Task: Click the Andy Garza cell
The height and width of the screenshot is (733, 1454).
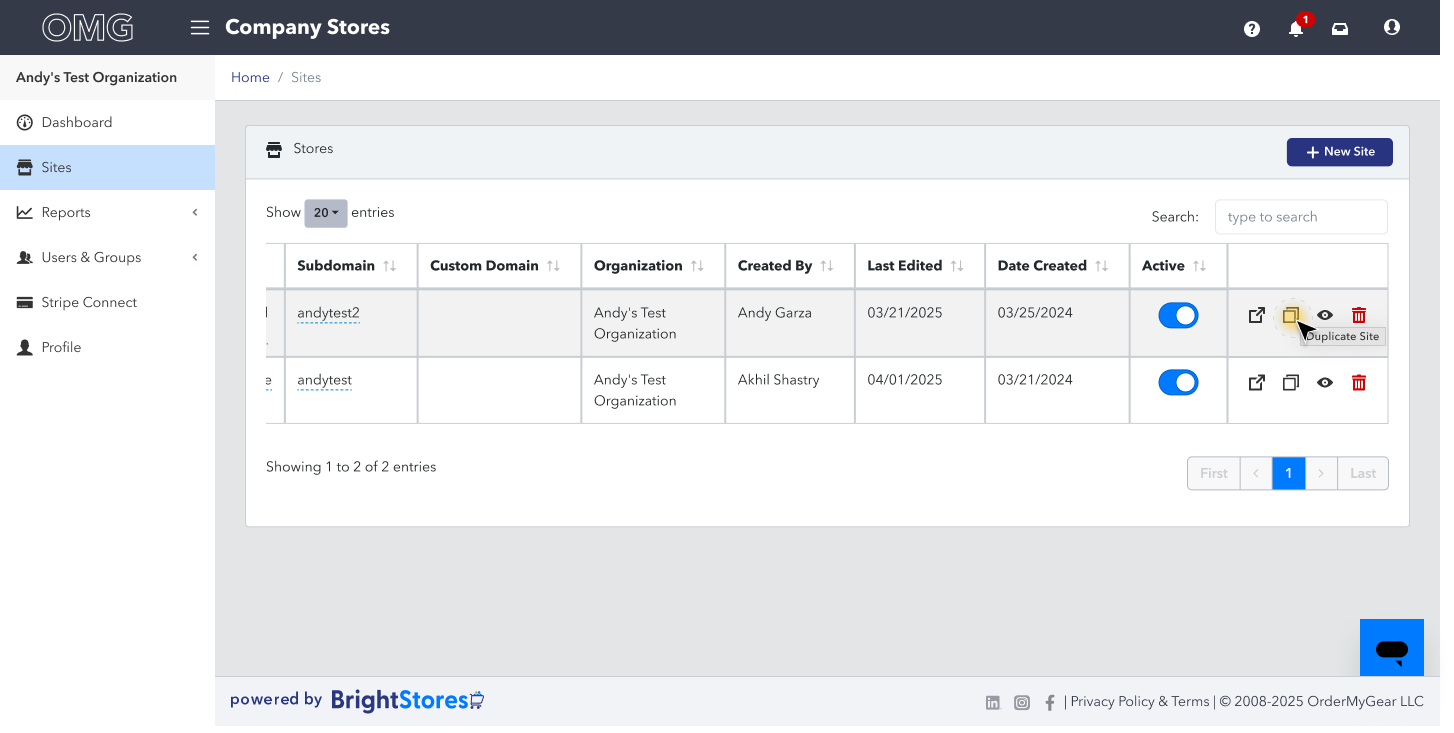Action: [x=790, y=323]
